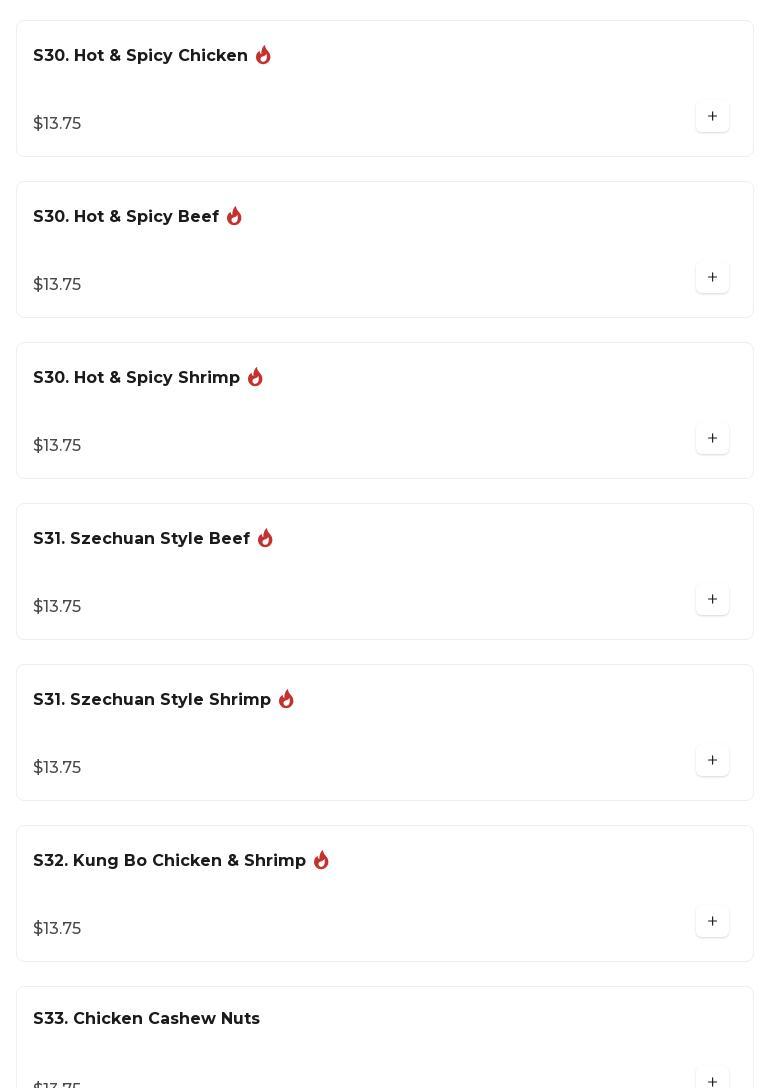Open S30. Hot & Spicy Chicken item title
Image resolution: width=770 pixels, height=1088 pixels.
pyautogui.click(x=140, y=56)
